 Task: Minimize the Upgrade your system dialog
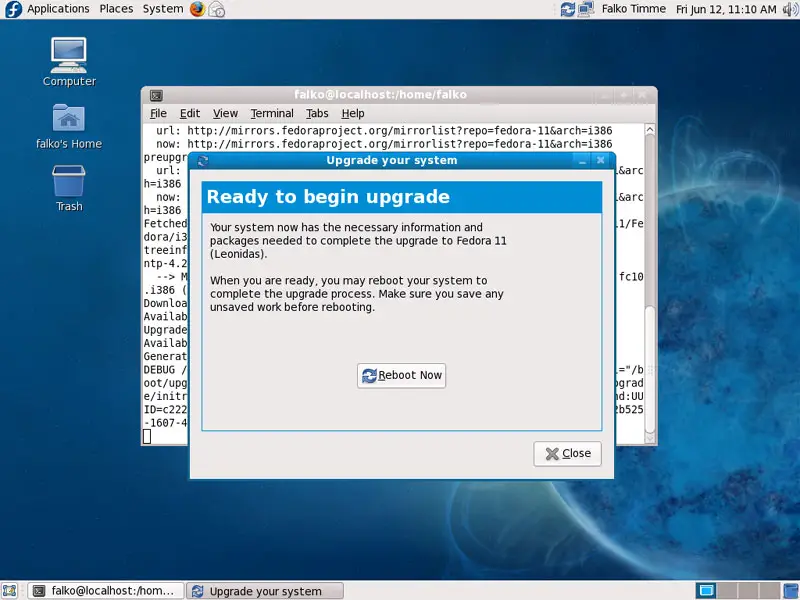click(x=582, y=161)
